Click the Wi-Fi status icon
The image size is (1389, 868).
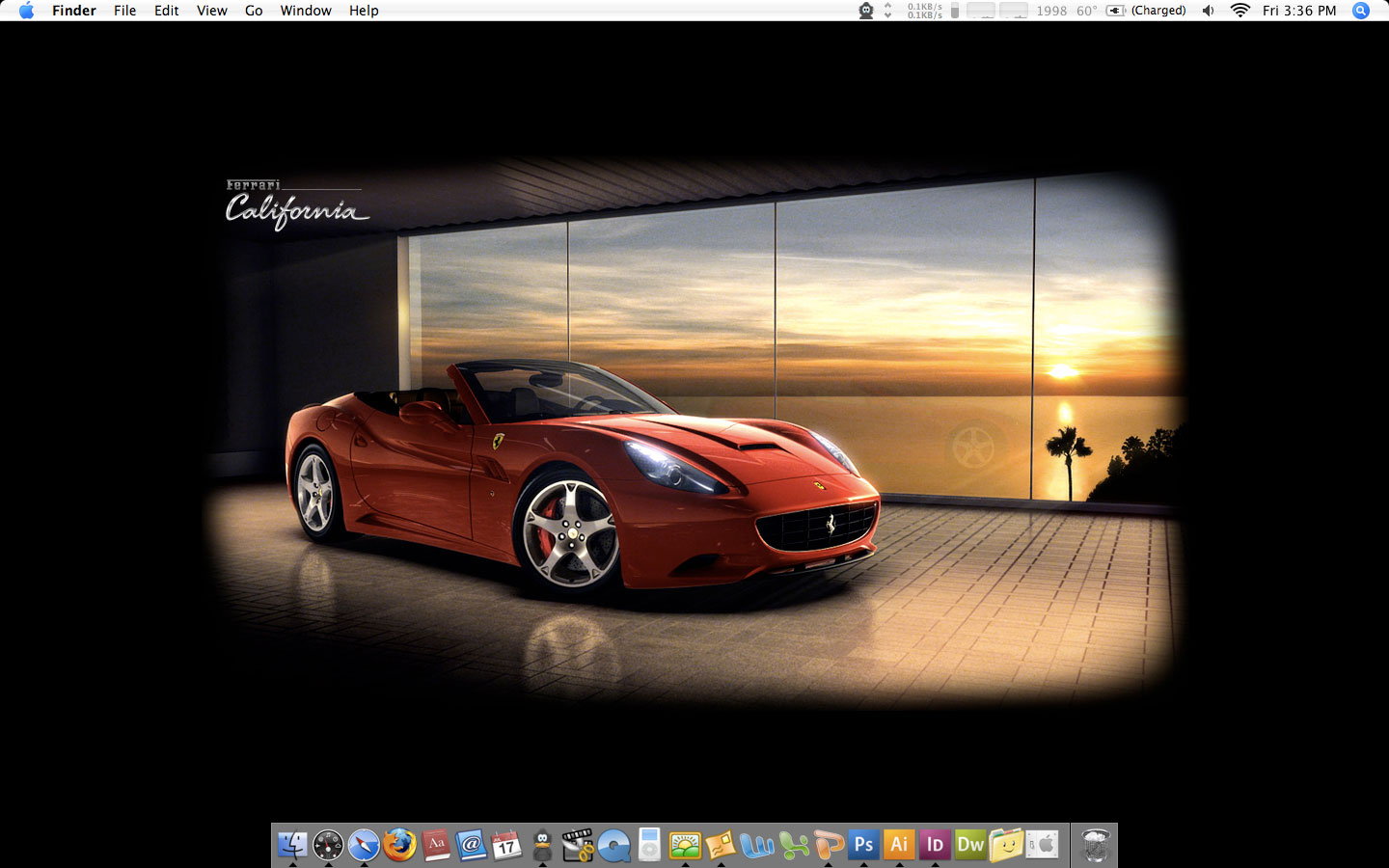[x=1240, y=11]
